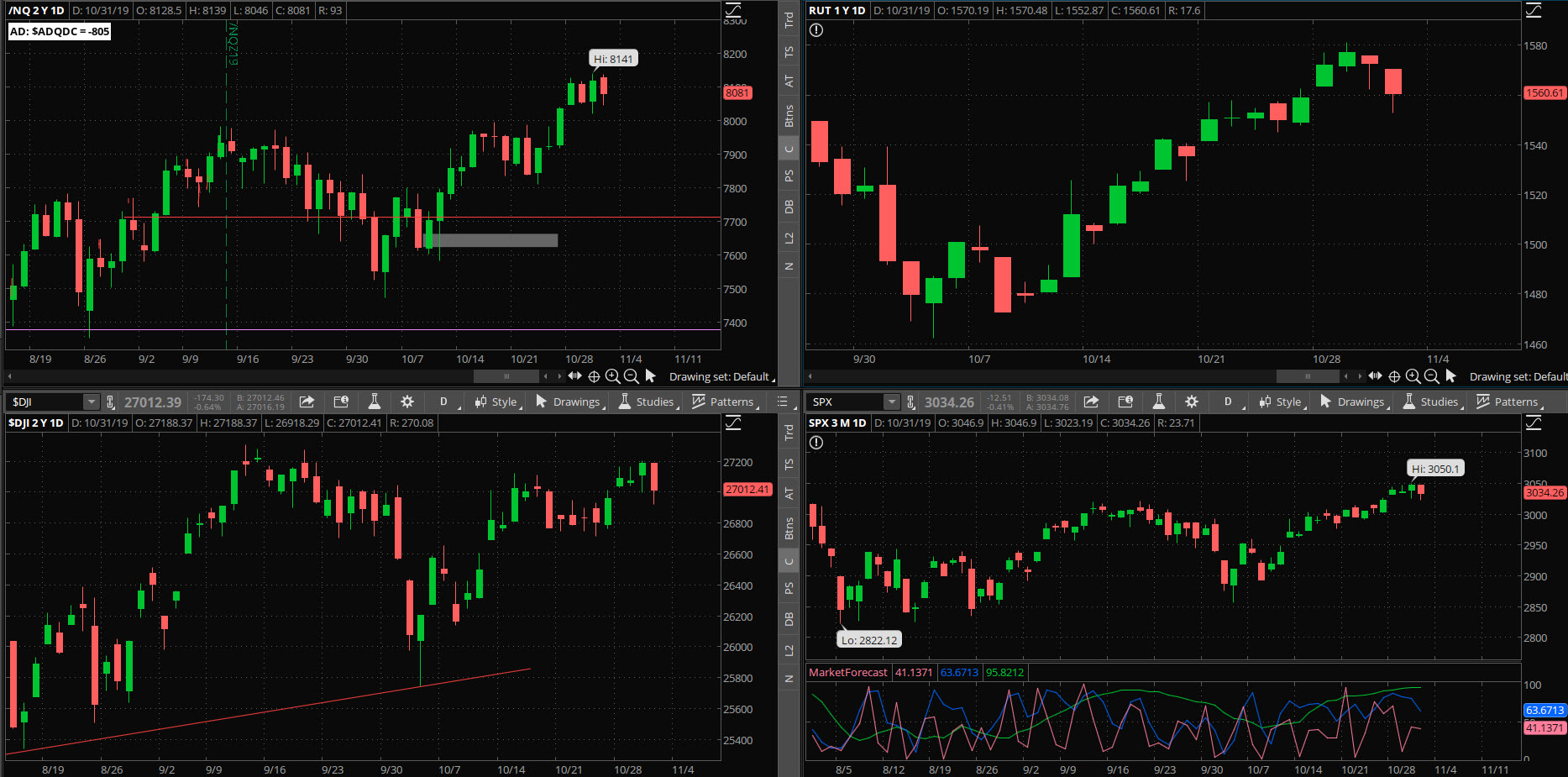The width and height of the screenshot is (1568, 777).
Task: Click the exclamation alert icon on SPX chart
Action: tap(816, 443)
